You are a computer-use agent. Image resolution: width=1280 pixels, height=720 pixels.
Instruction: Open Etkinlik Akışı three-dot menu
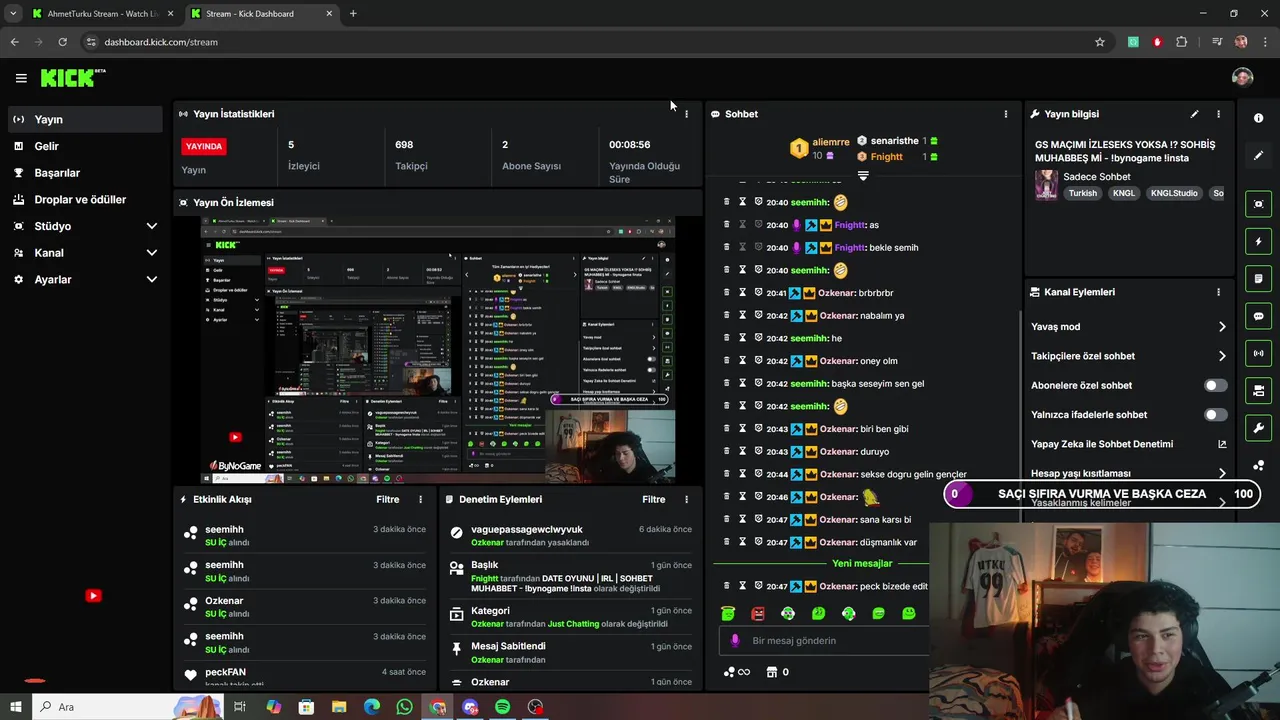pyautogui.click(x=420, y=499)
